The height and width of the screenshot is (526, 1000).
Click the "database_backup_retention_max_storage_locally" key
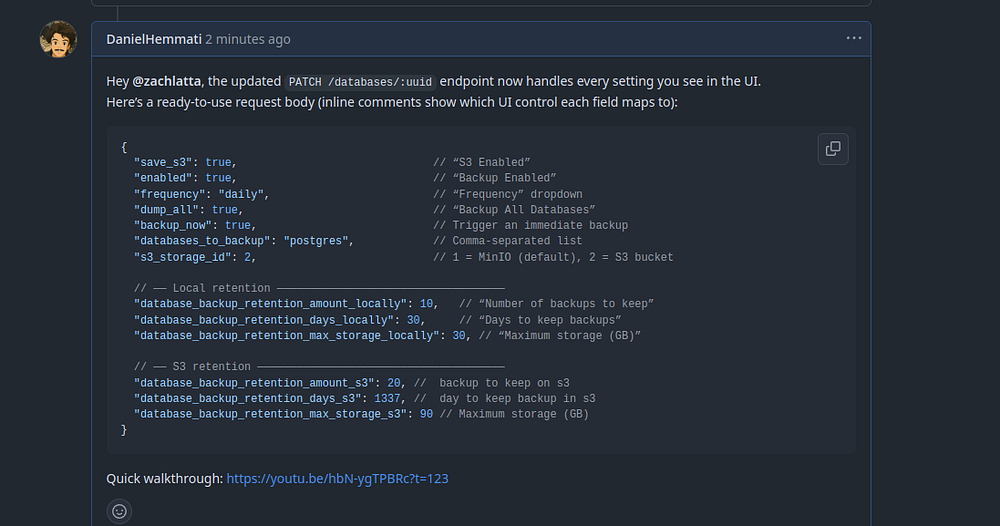pyautogui.click(x=287, y=336)
